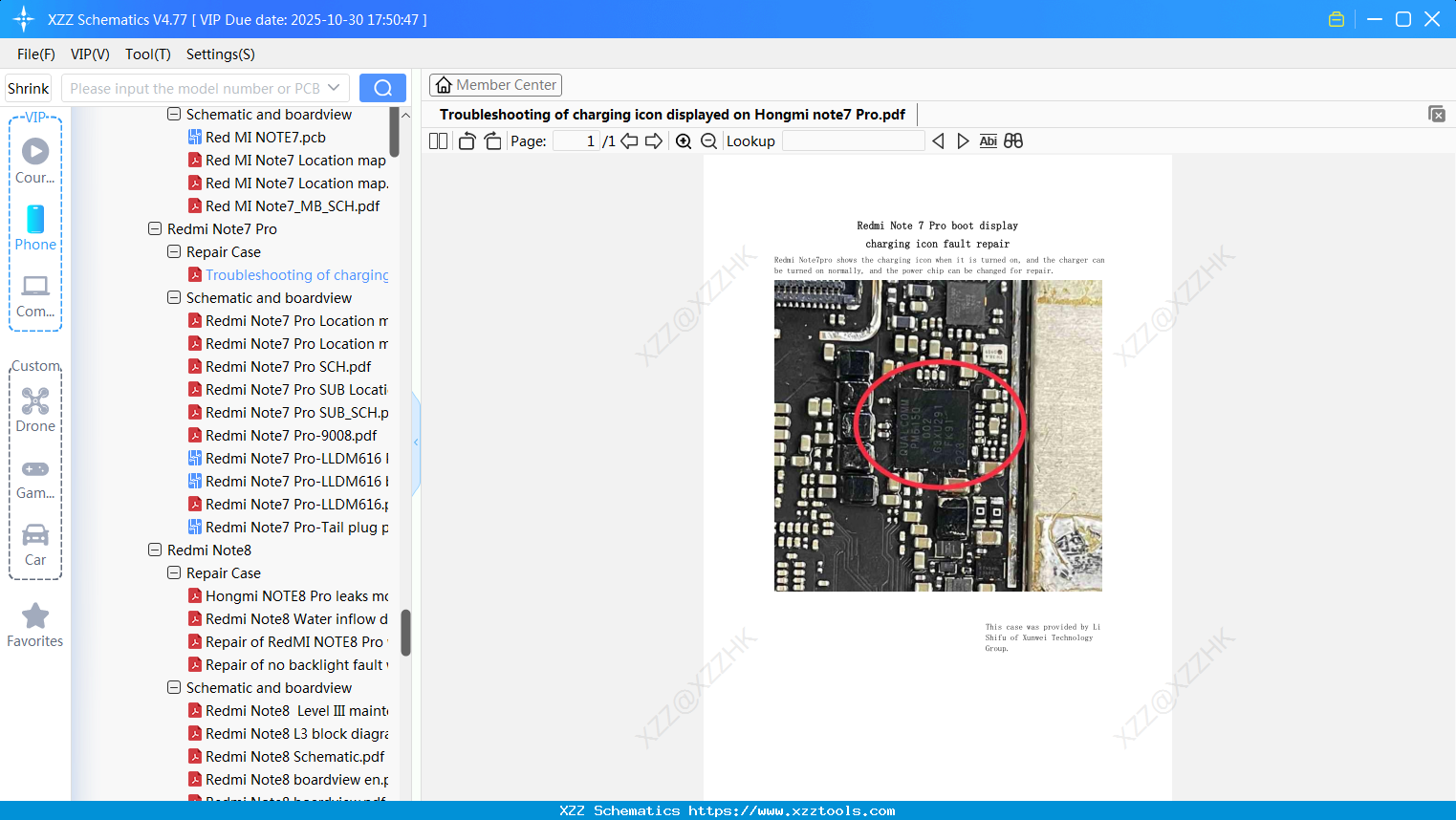1456x820 pixels.
Task: Click the Lookup text input field
Action: [x=853, y=141]
